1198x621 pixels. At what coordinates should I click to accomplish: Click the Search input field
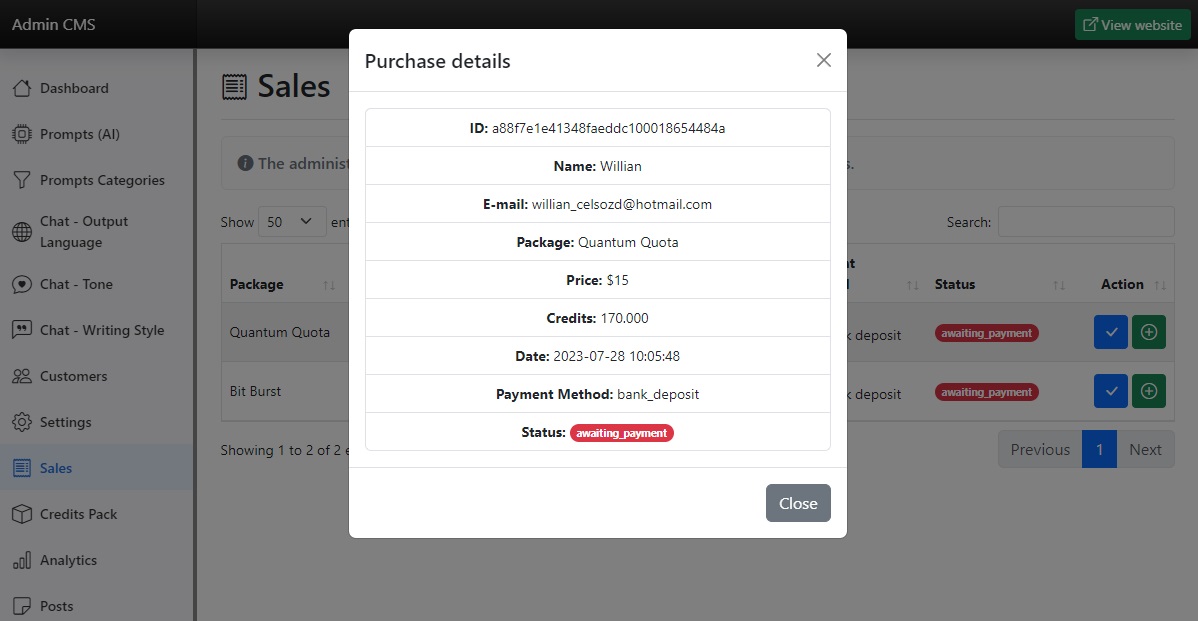pos(1085,222)
